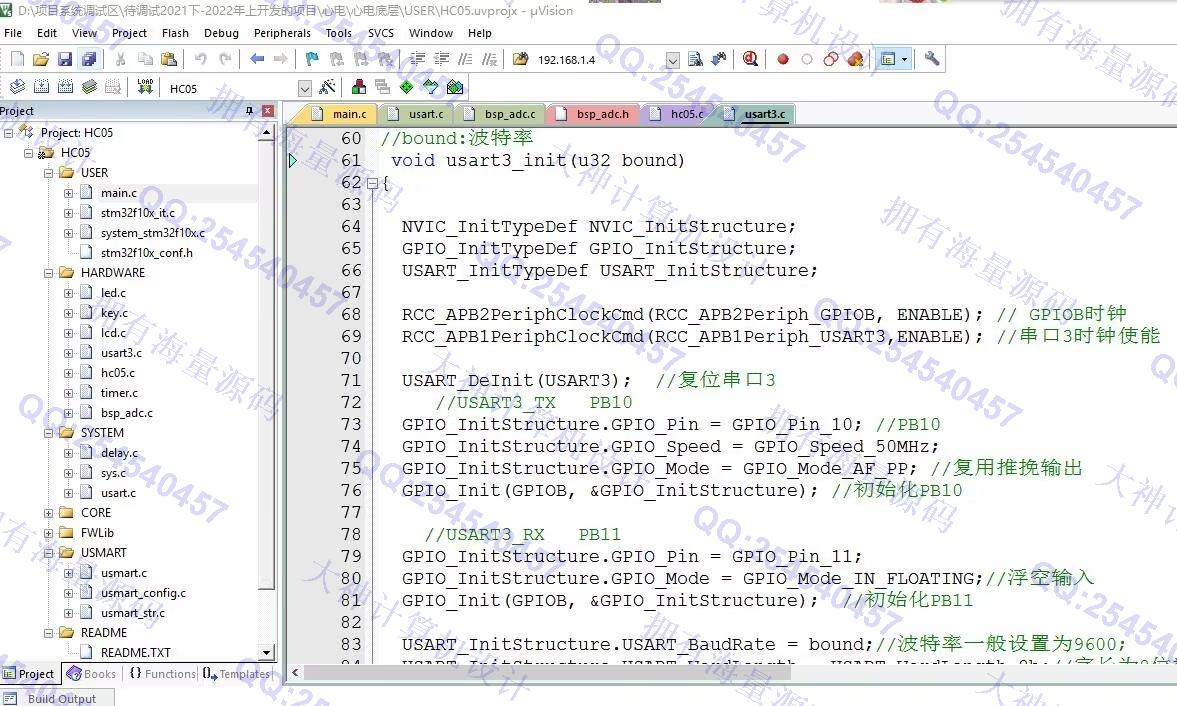Screen dimensions: 1177x706
Task: Click the 192.168.1.4 search text field
Action: [x=599, y=60]
